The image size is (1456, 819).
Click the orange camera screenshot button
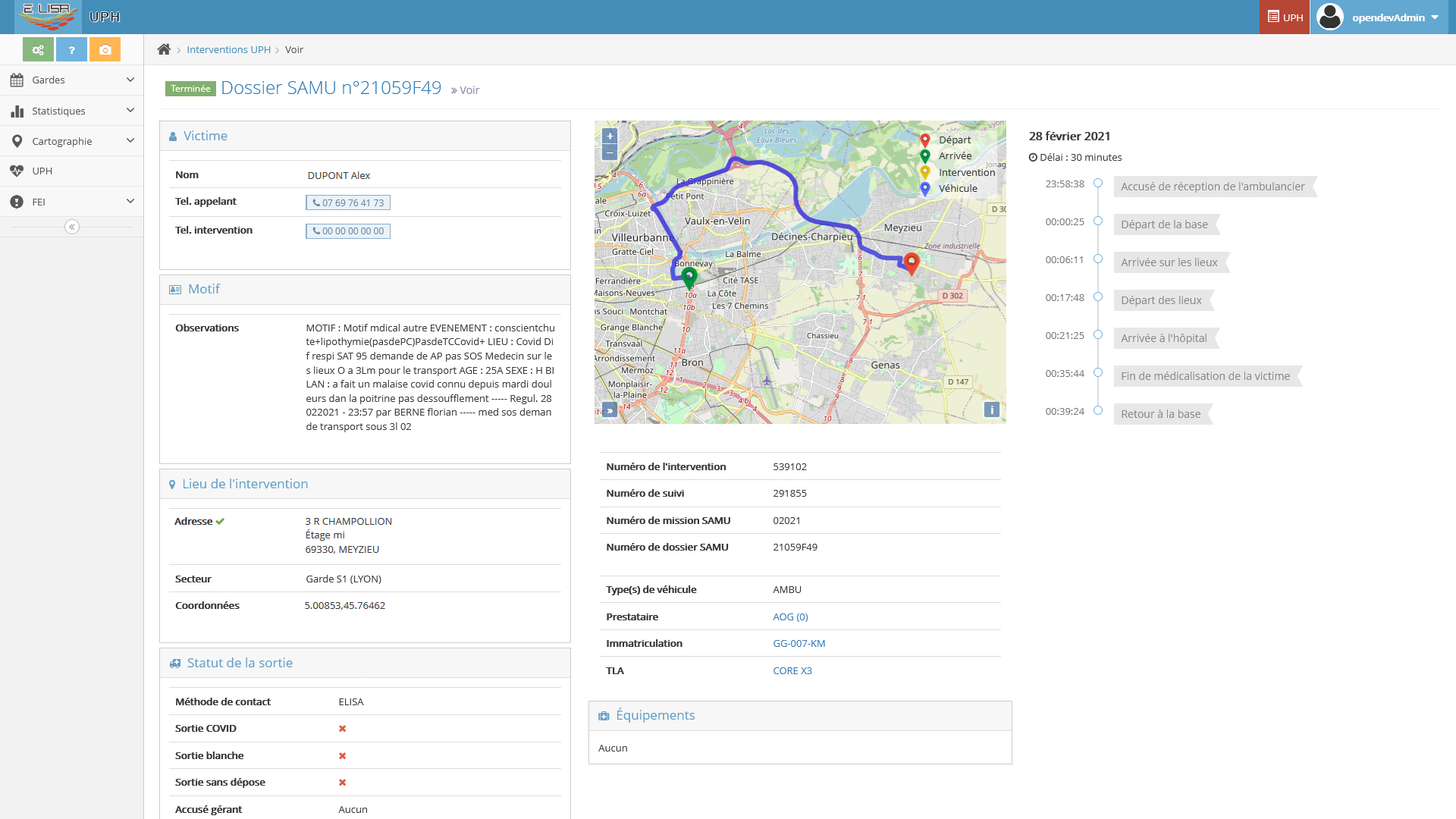pos(105,50)
